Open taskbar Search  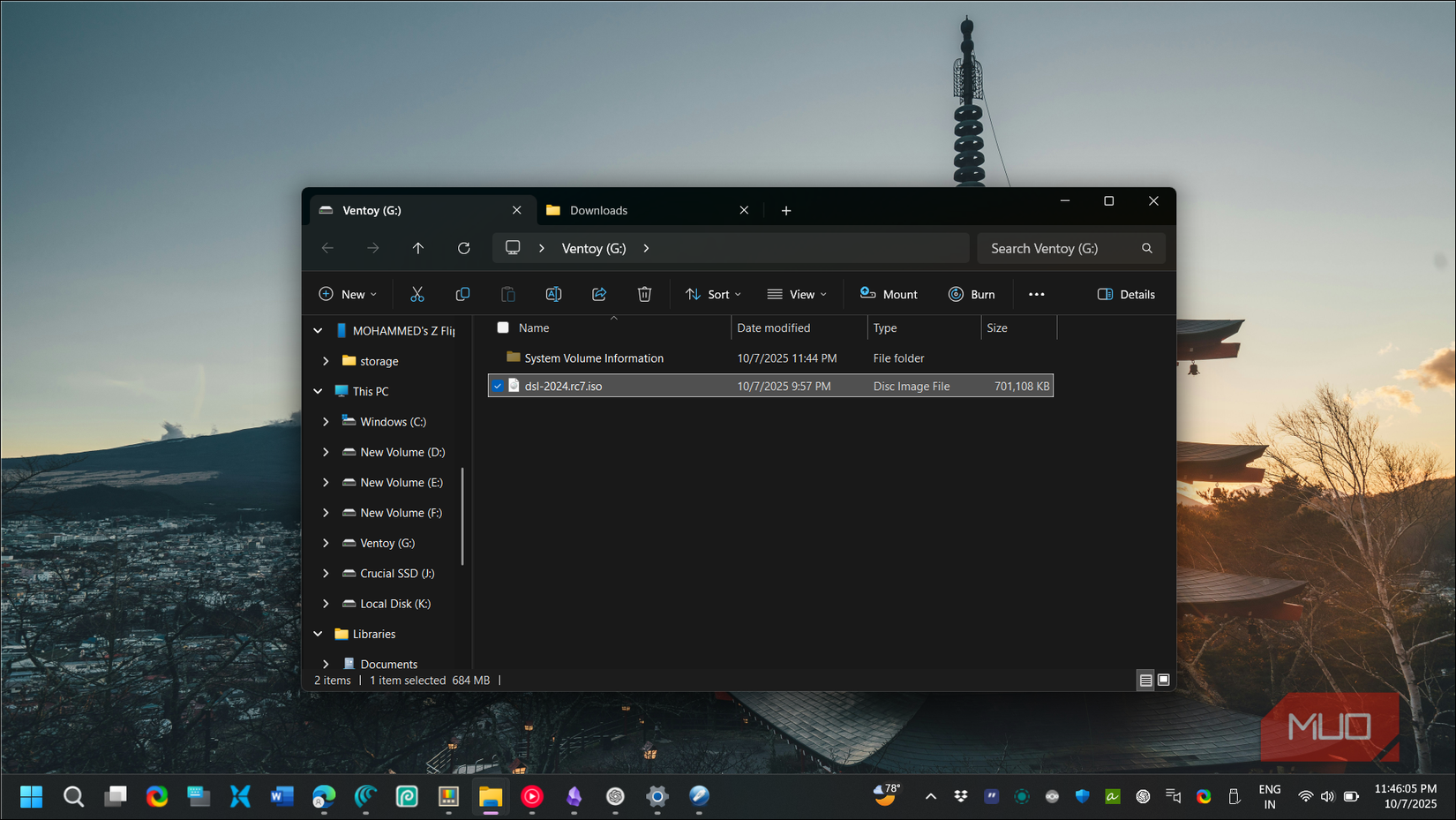click(74, 796)
